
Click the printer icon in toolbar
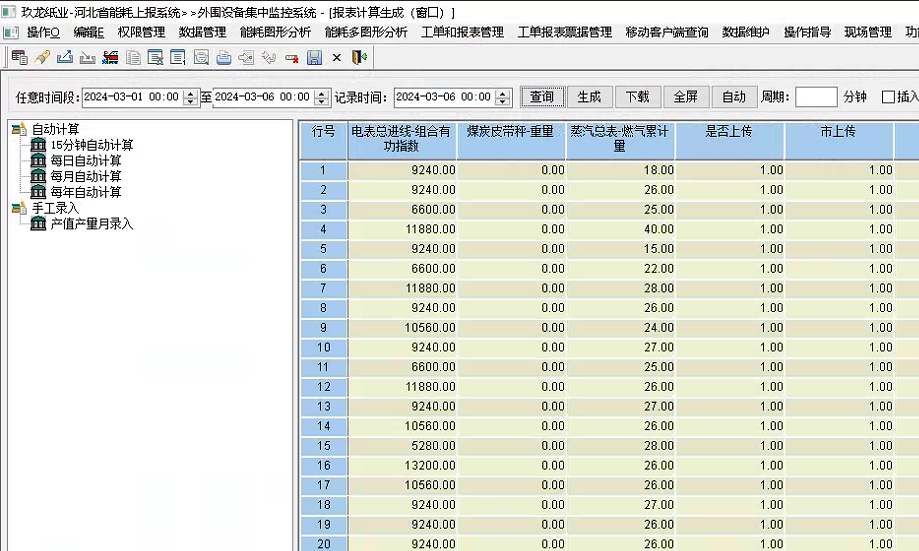click(x=224, y=57)
